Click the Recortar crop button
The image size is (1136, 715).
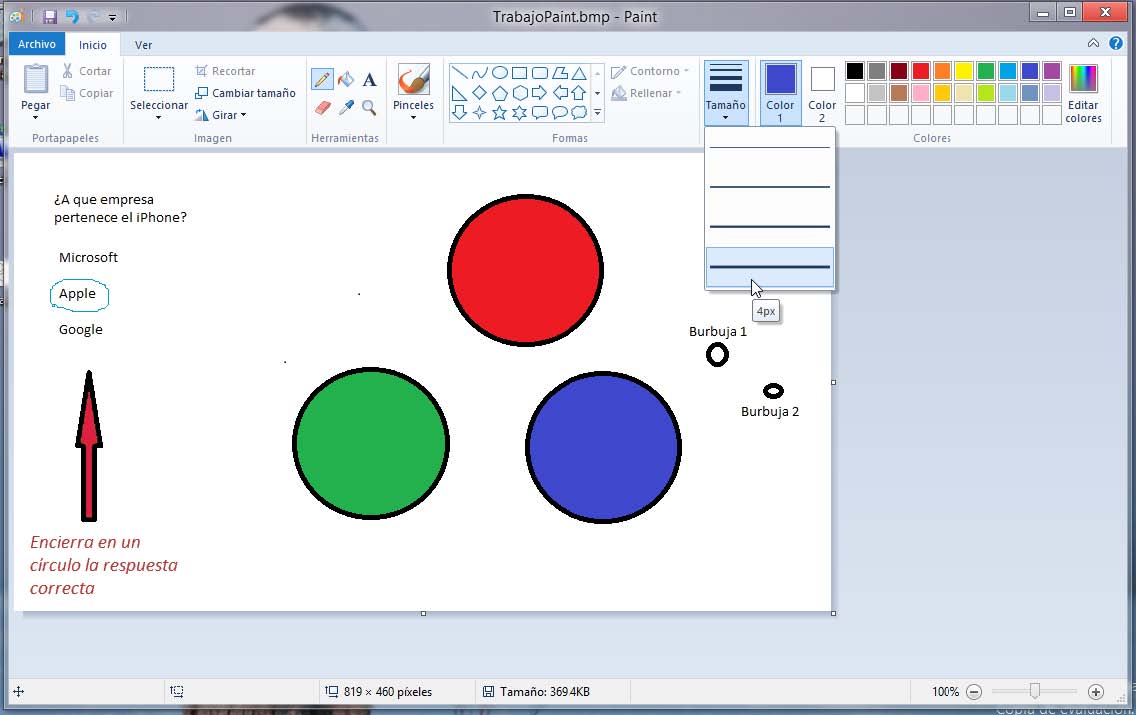[225, 71]
